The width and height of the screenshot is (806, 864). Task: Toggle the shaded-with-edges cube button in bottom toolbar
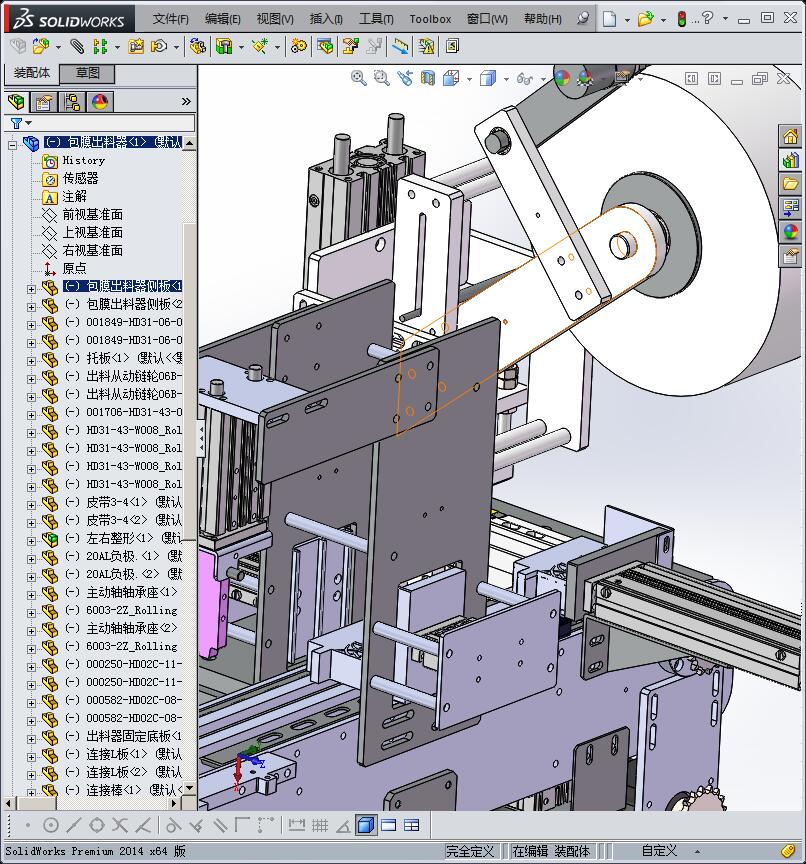coord(366,825)
